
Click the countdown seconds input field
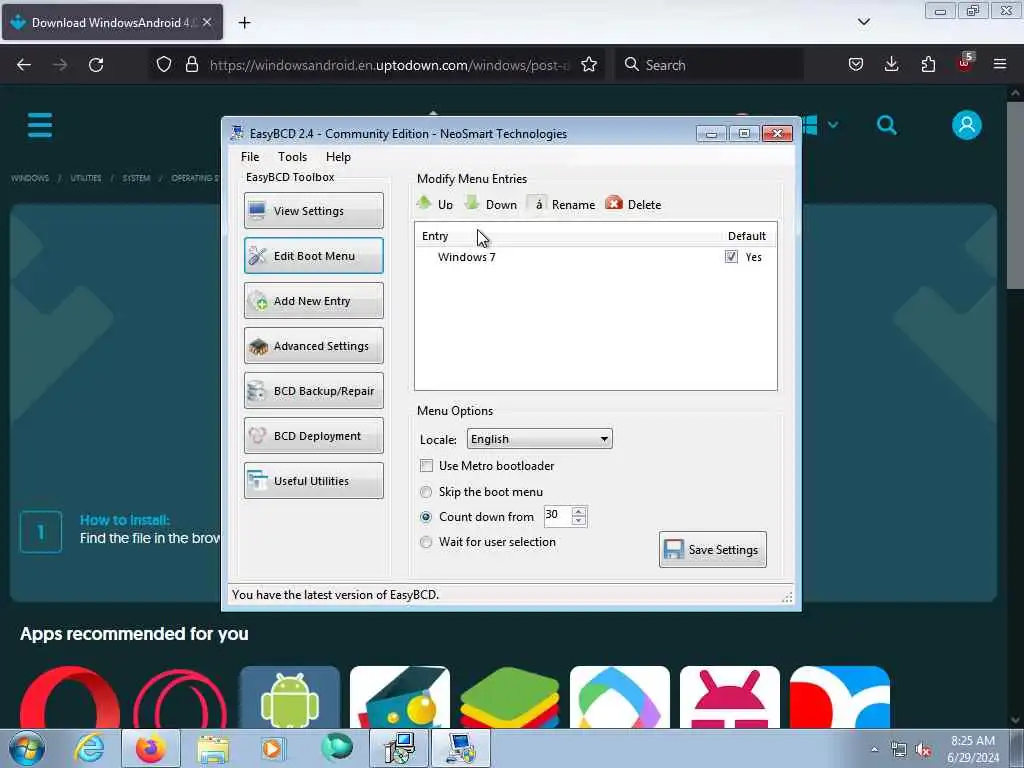tap(557, 515)
